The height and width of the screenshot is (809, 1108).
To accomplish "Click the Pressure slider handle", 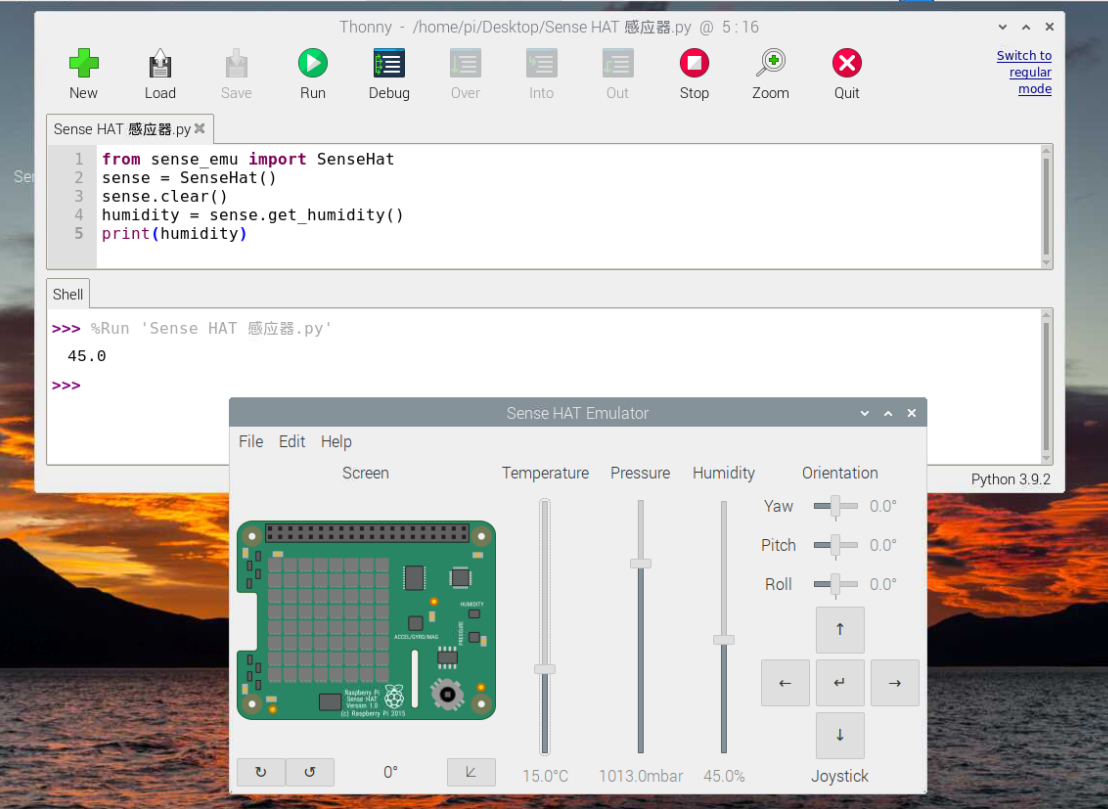I will point(640,563).
